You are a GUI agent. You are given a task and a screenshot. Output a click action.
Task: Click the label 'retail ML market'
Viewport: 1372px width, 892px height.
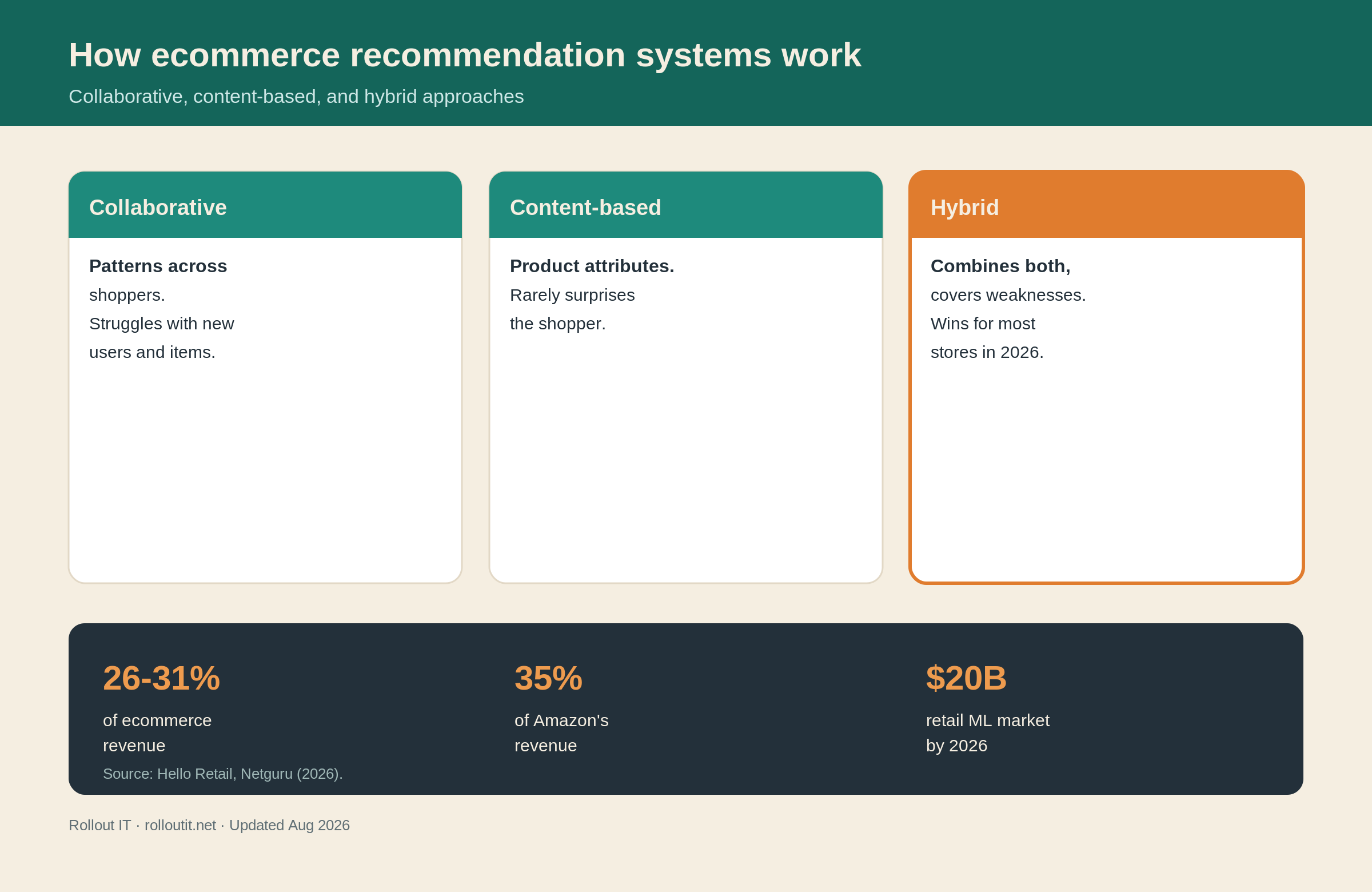987,721
